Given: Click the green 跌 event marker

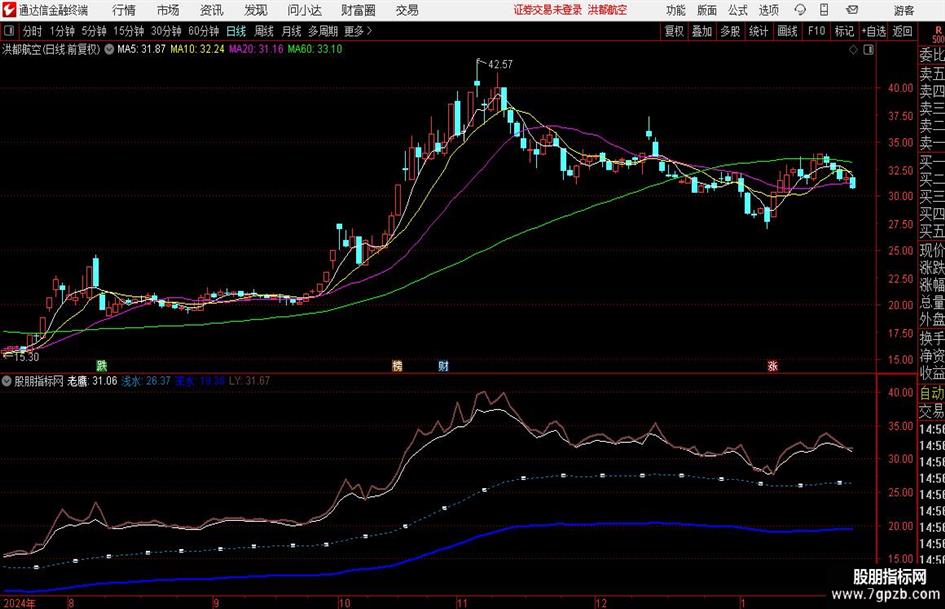Looking at the screenshot, I should pos(102,365).
